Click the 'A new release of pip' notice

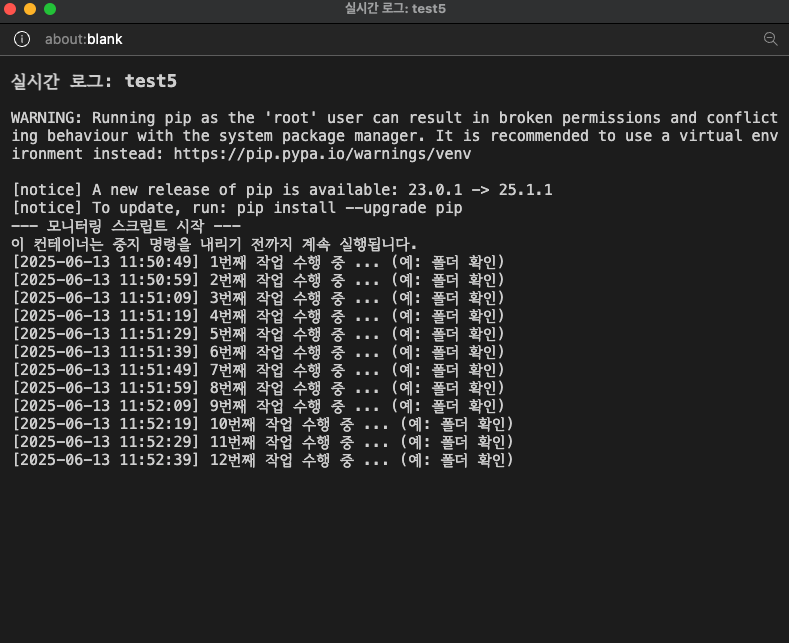[x=282, y=190]
